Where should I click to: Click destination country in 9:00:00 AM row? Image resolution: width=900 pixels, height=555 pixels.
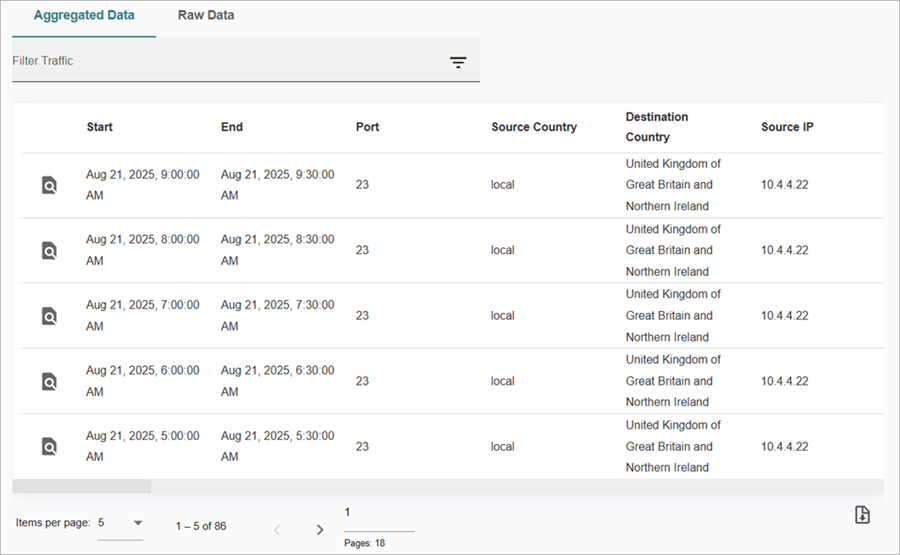(673, 185)
